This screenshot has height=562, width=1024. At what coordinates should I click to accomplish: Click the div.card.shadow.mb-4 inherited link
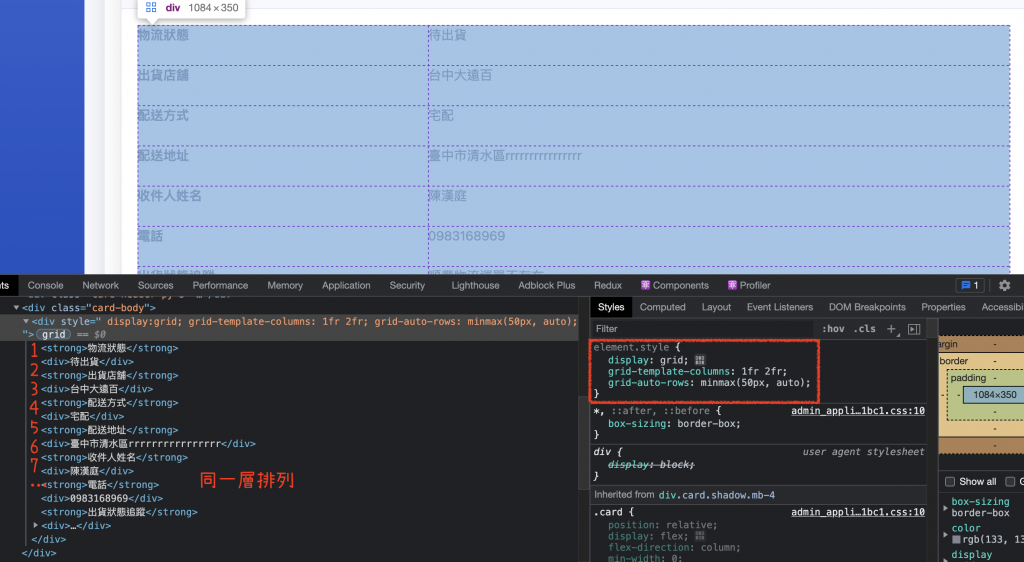716,495
